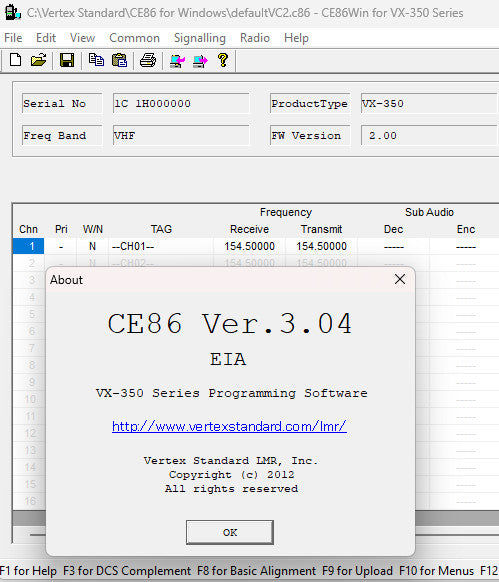
Task: Click channel 1 Transmit frequency 154.50000
Action: pyautogui.click(x=322, y=246)
